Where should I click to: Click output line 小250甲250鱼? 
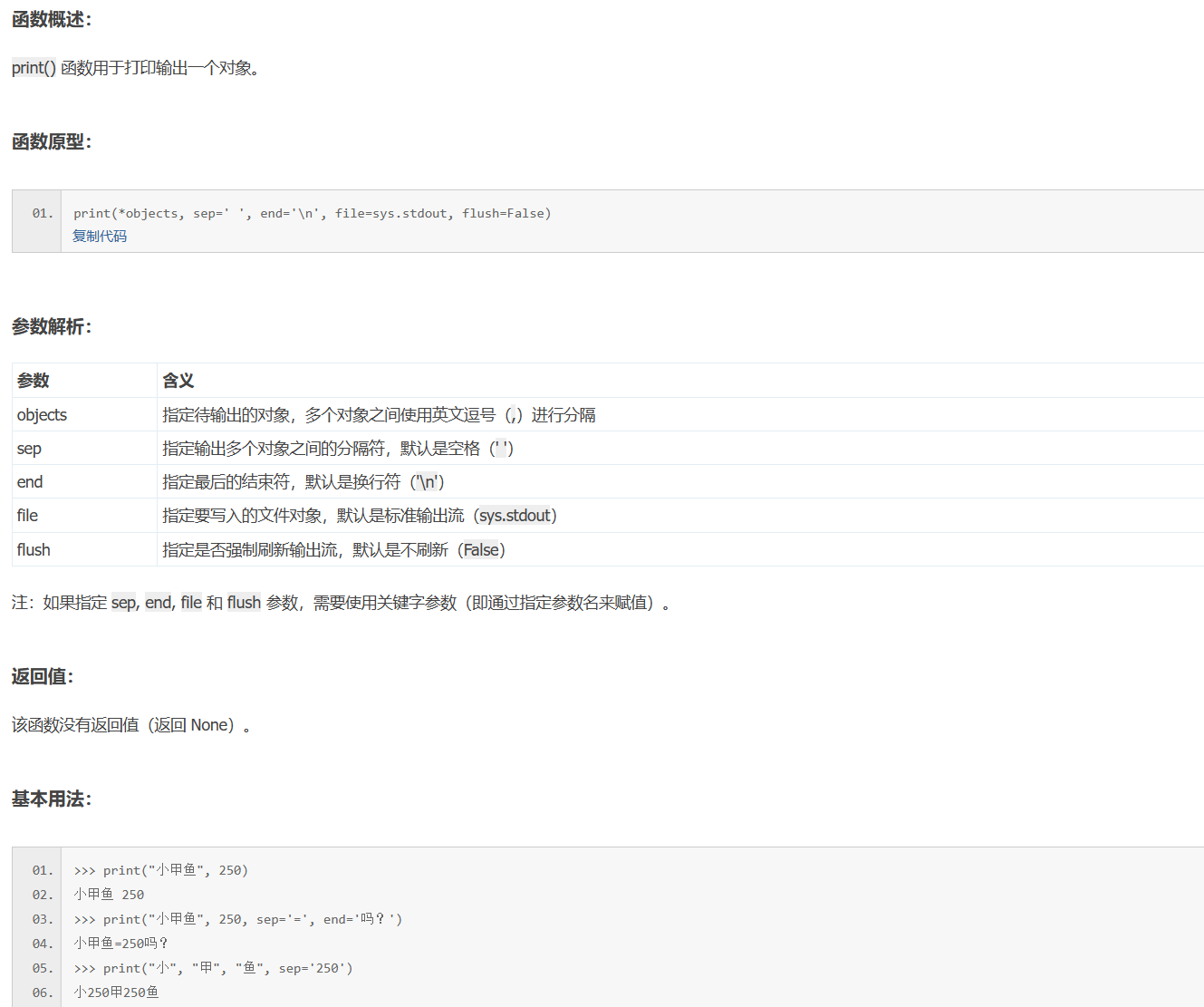point(116,992)
